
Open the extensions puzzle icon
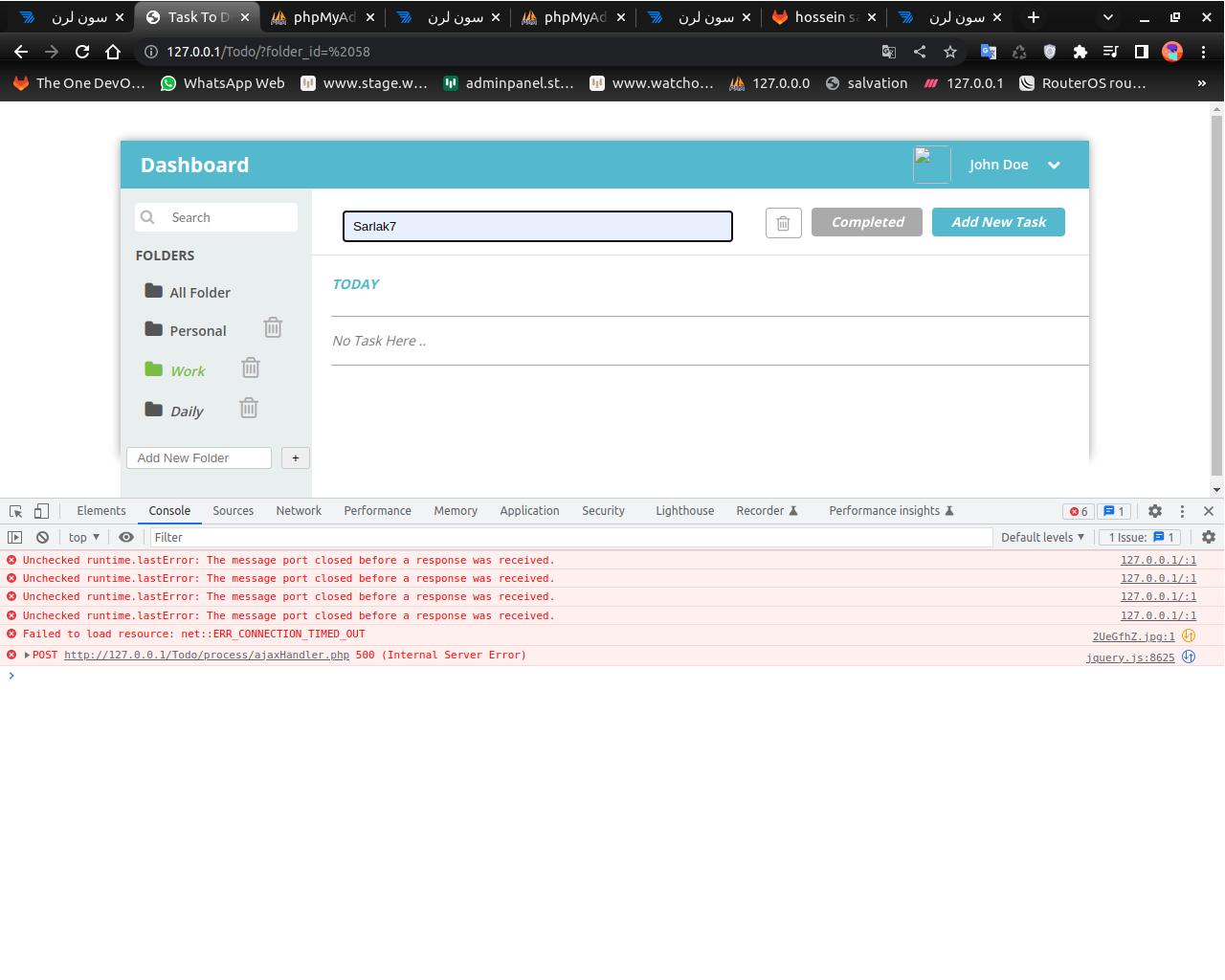pos(1080,52)
